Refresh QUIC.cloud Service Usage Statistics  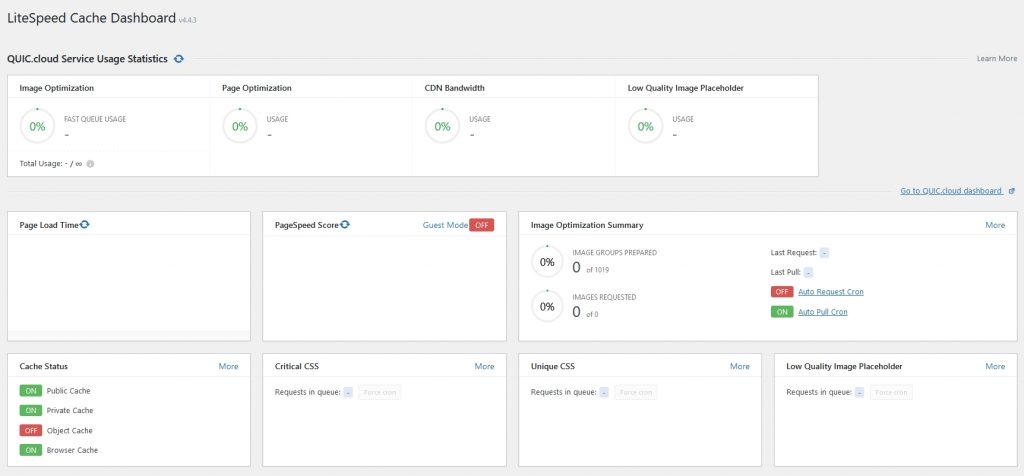coord(178,59)
